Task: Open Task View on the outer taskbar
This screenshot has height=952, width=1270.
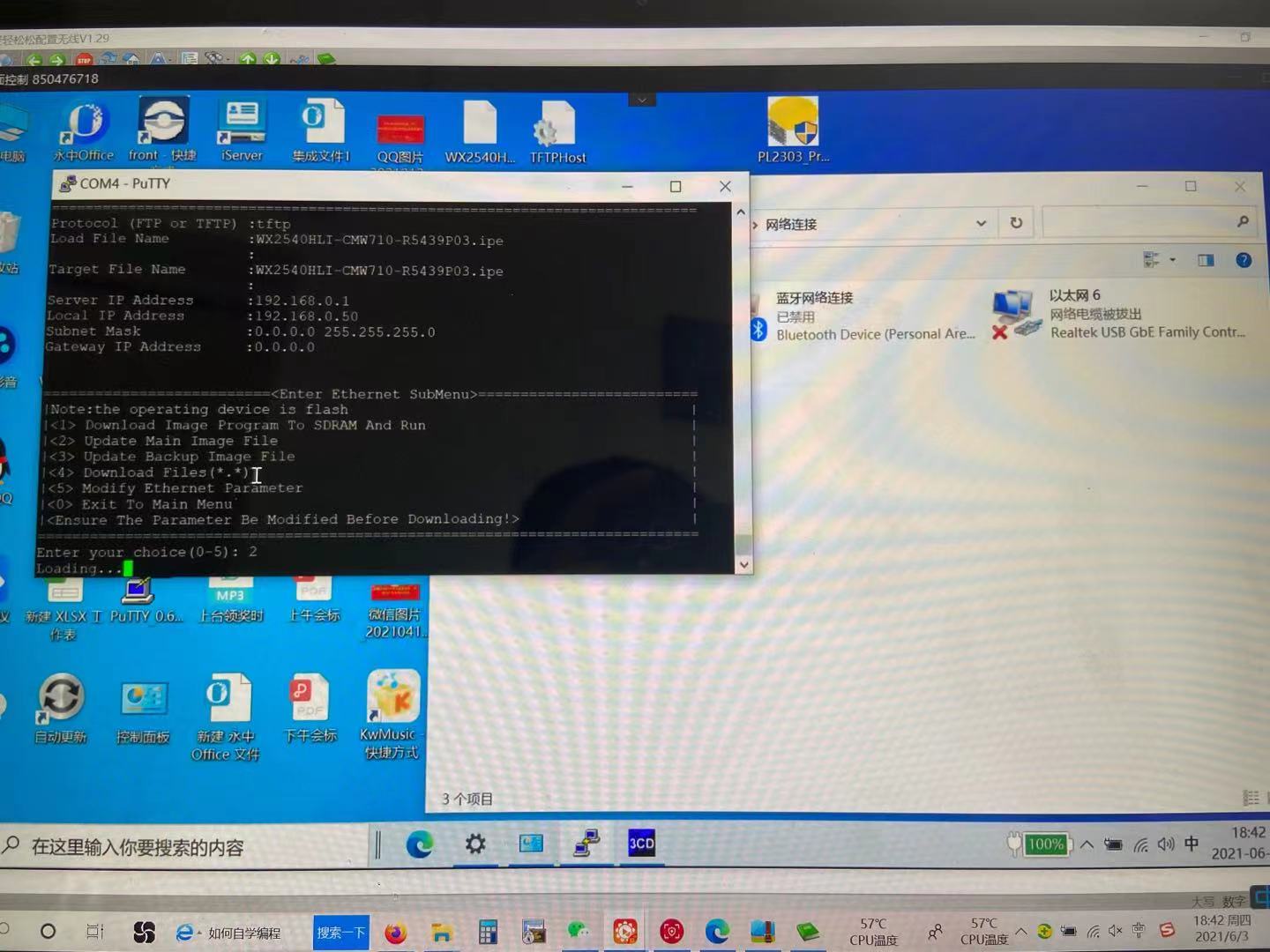Action: click(94, 932)
